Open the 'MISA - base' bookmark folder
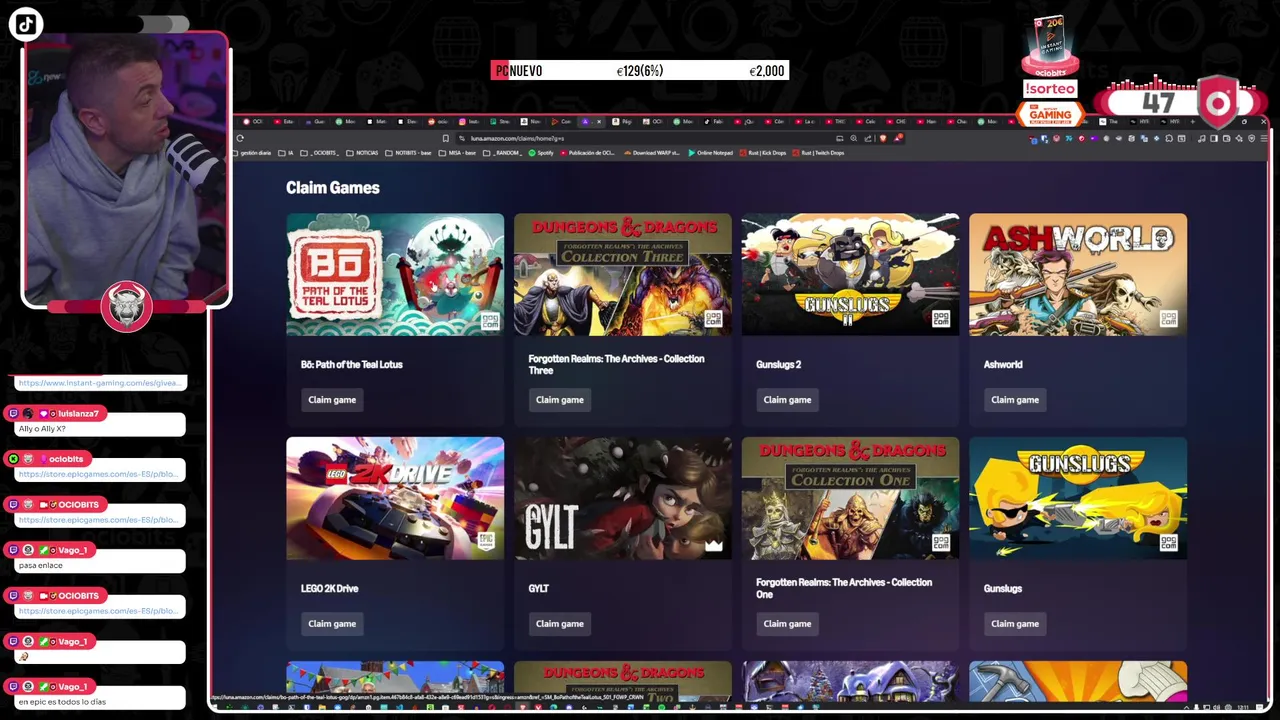Viewport: 1280px width, 720px height. (x=457, y=153)
